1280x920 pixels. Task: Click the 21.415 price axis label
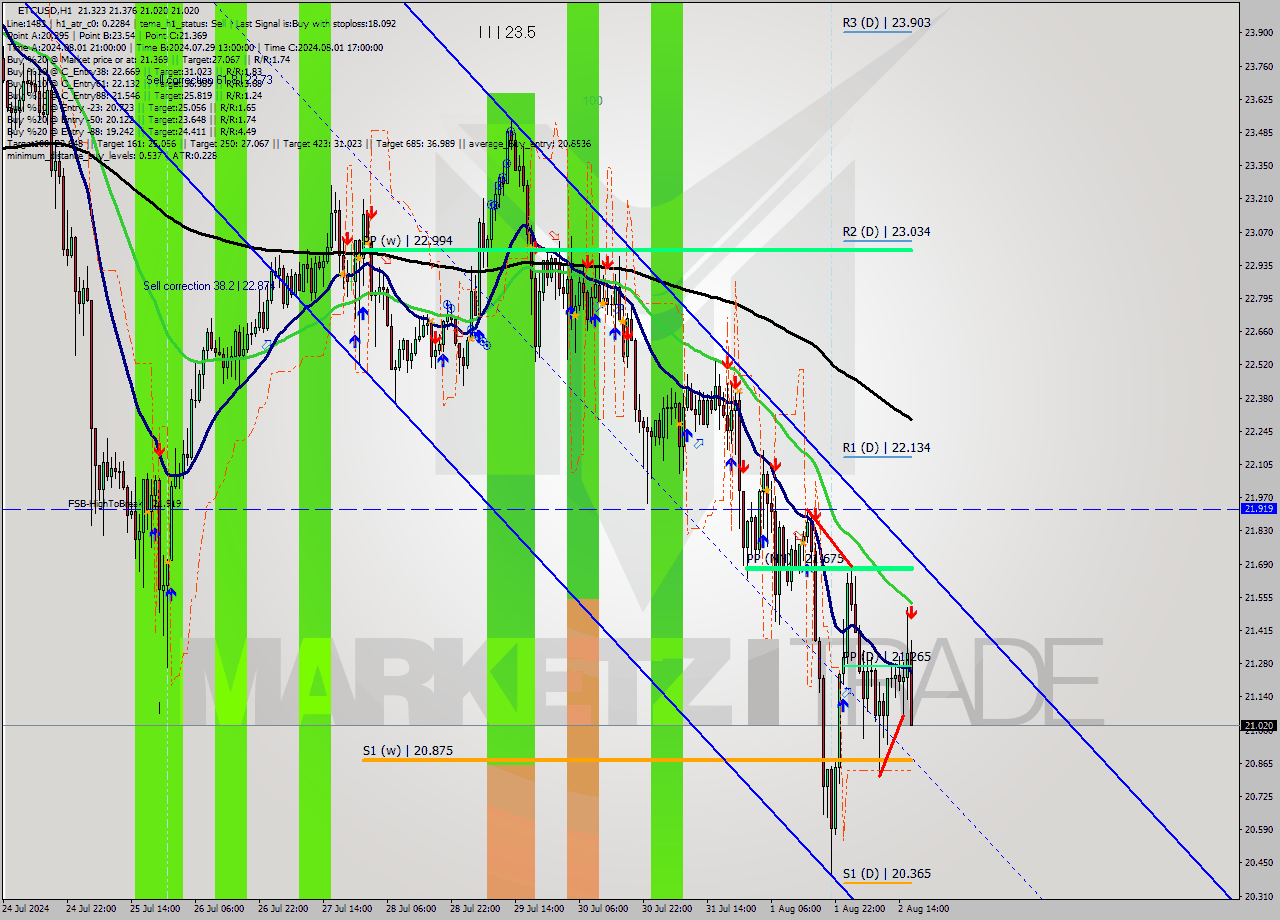tap(1258, 630)
